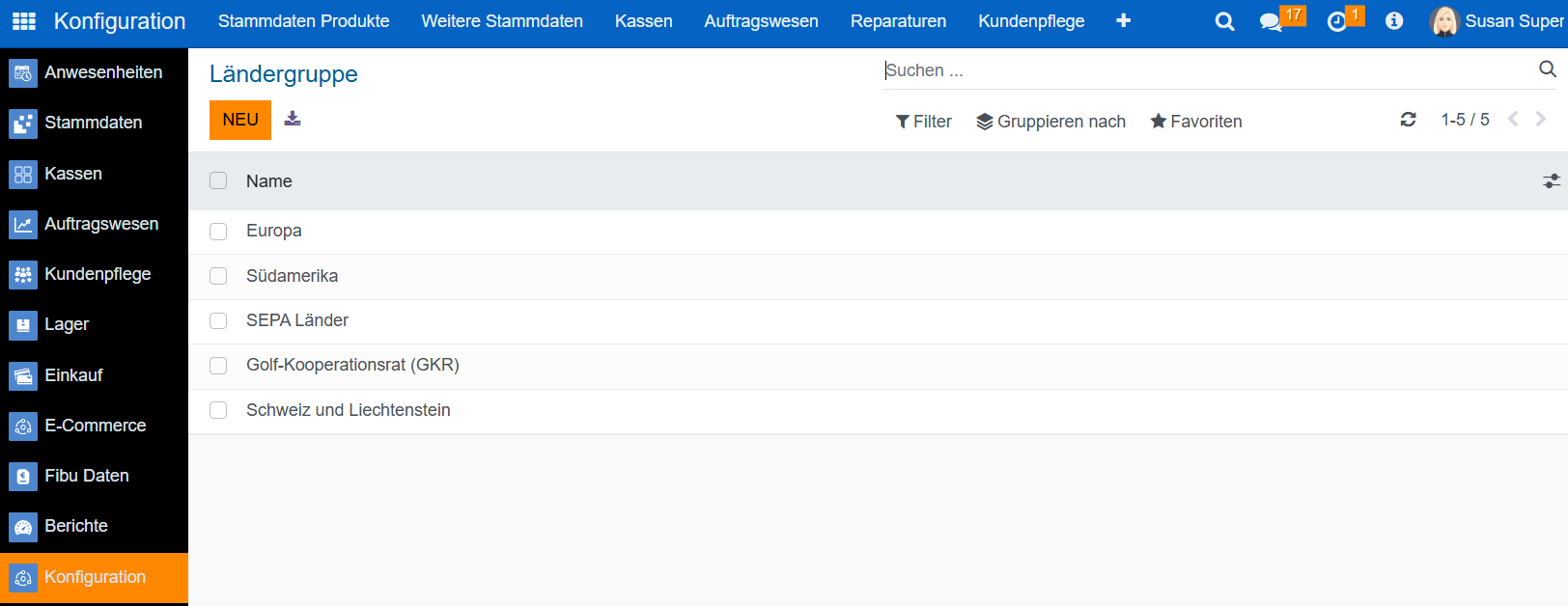Open the chat messages icon
Screen dimensions: 1568x606
click(x=1271, y=22)
